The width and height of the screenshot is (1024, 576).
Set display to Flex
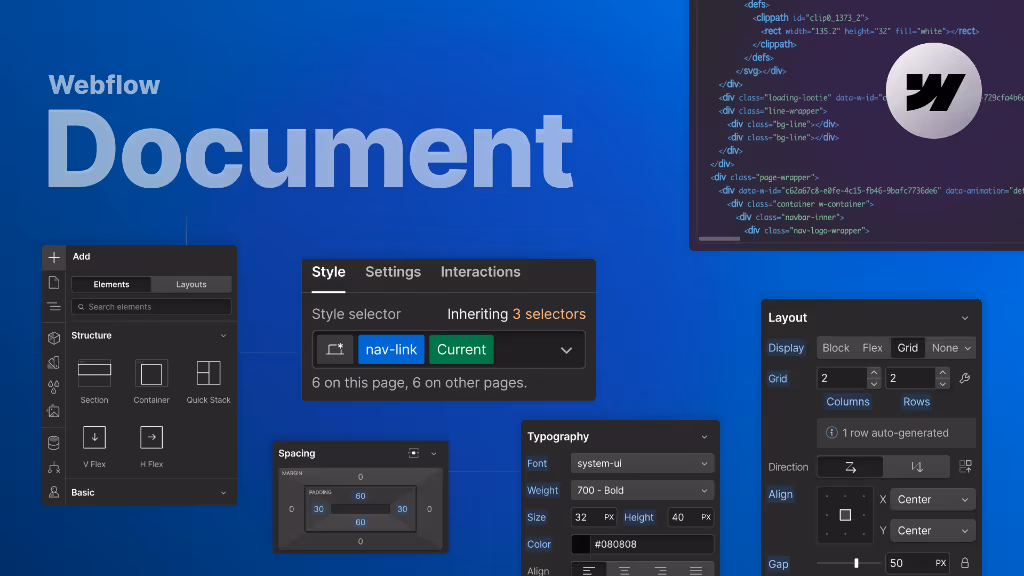(872, 348)
